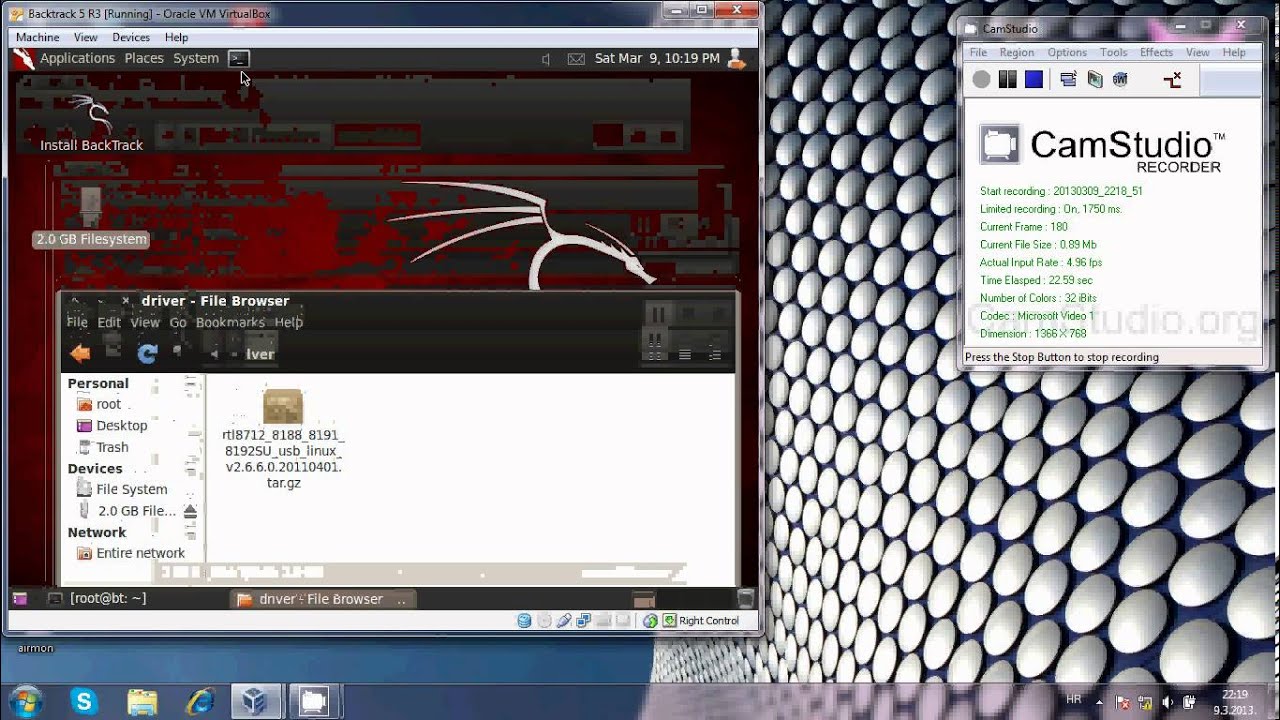Open VirtualBox Devices menu
This screenshot has width=1280, height=720.
(x=131, y=37)
